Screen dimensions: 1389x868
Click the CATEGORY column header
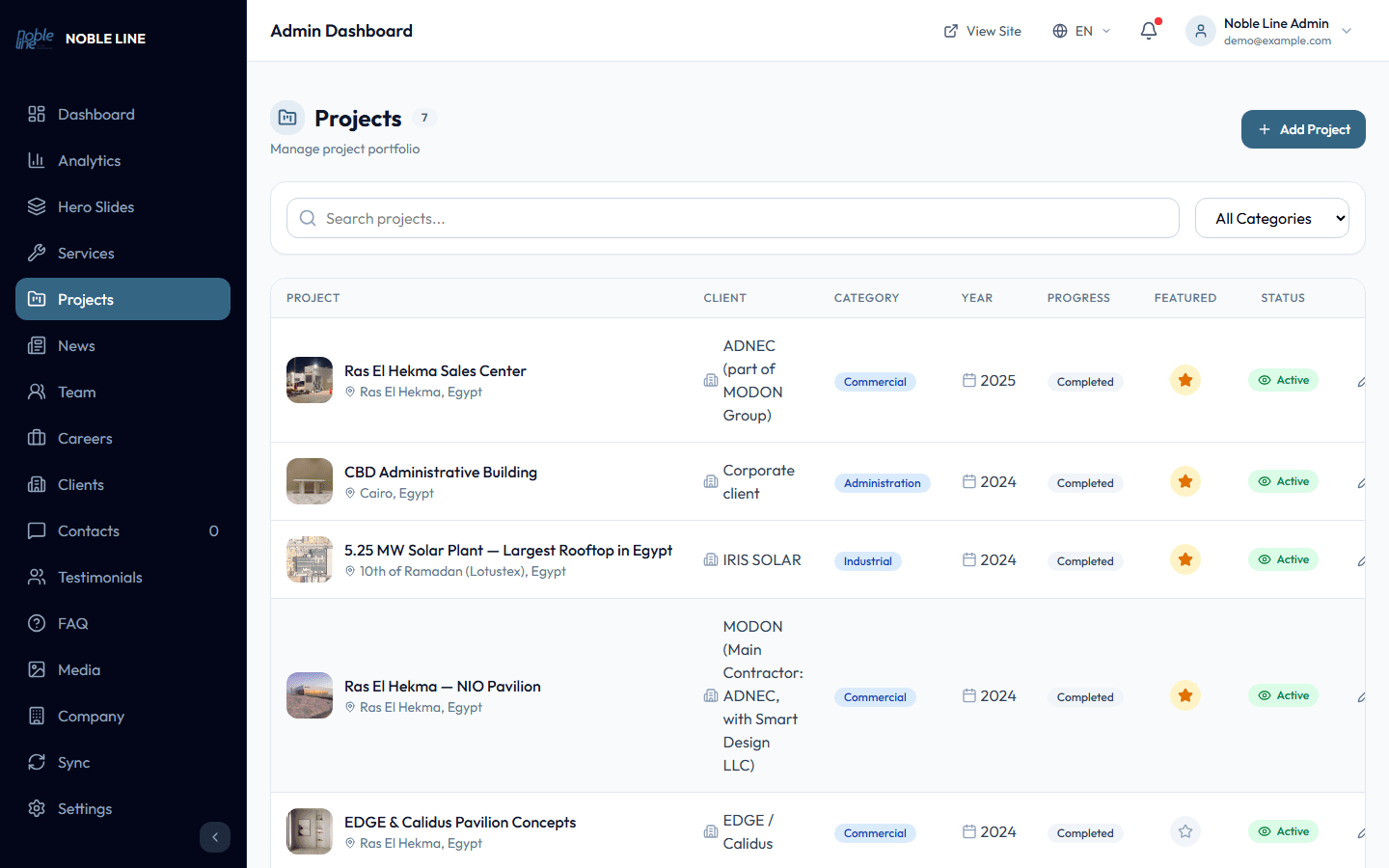(x=866, y=298)
